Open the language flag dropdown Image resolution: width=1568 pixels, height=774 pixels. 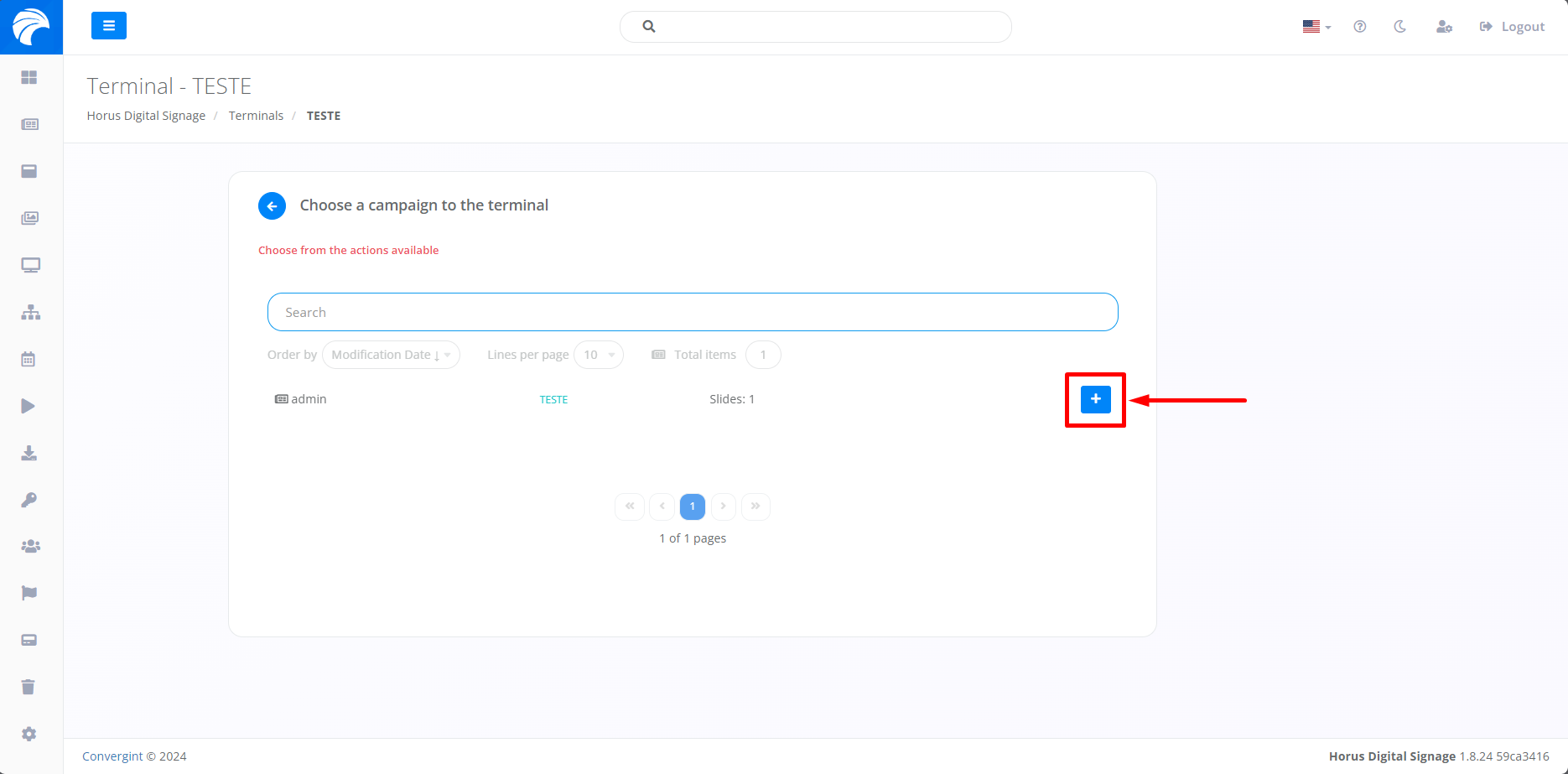(1316, 27)
